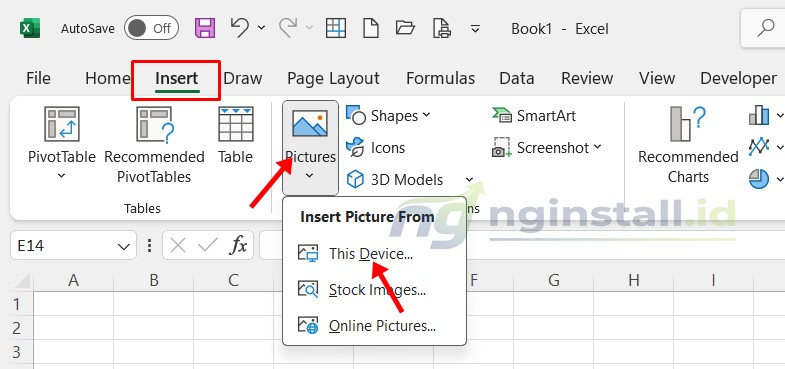
Task: Select column C header
Action: 233,280
